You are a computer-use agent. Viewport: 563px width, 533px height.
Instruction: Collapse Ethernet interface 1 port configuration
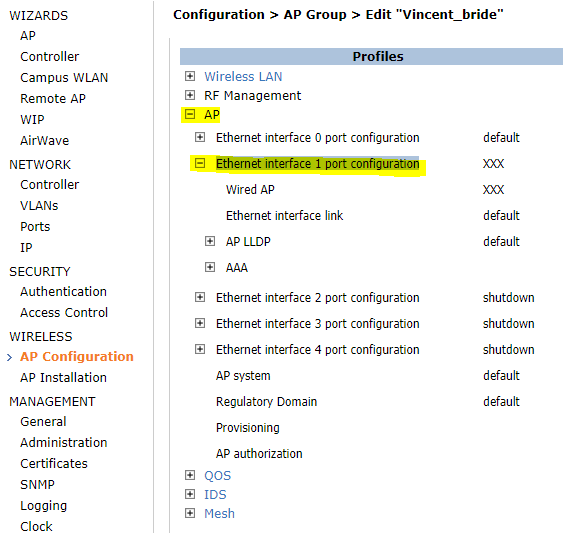coord(200,163)
